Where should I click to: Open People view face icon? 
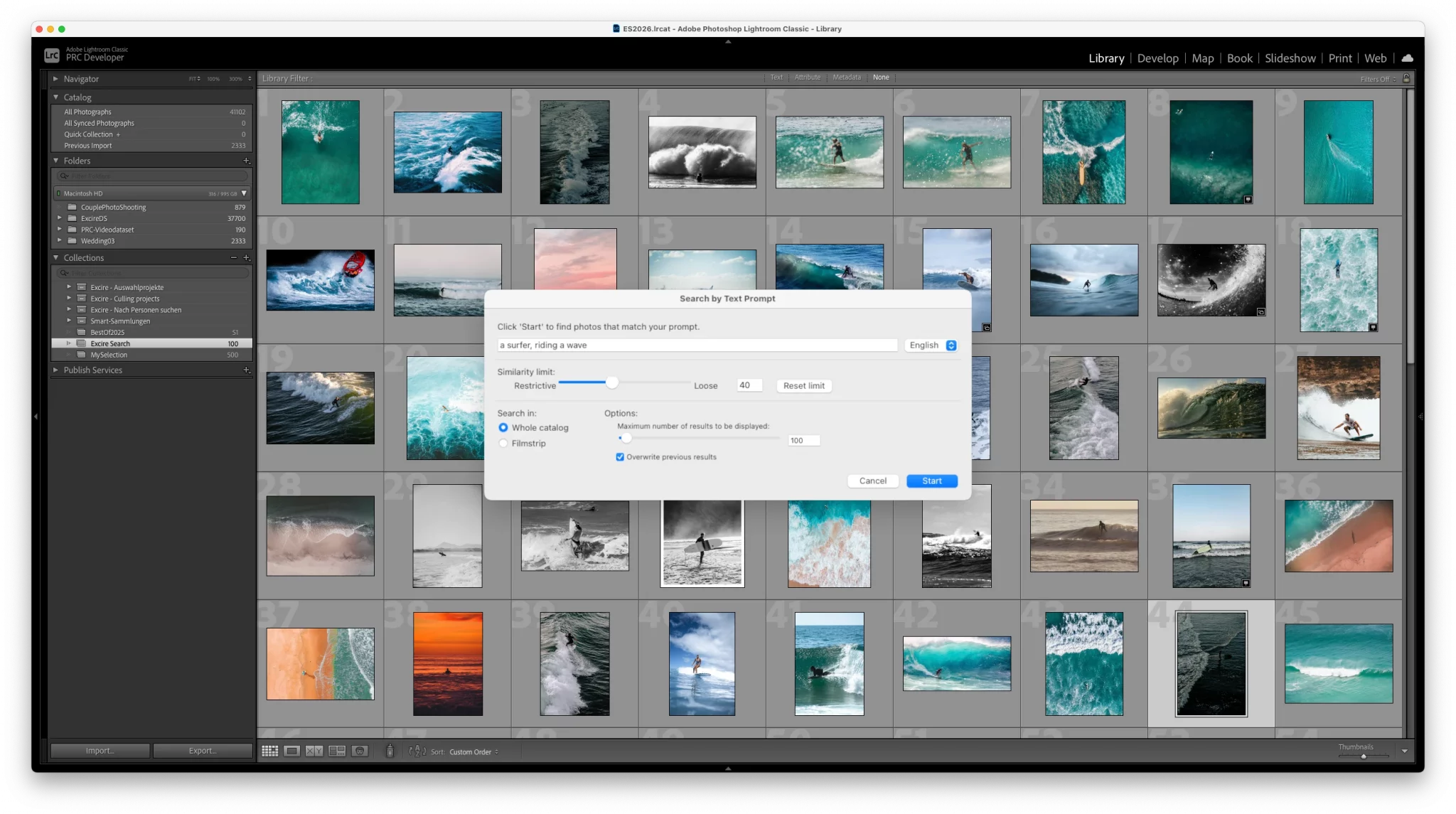point(360,751)
